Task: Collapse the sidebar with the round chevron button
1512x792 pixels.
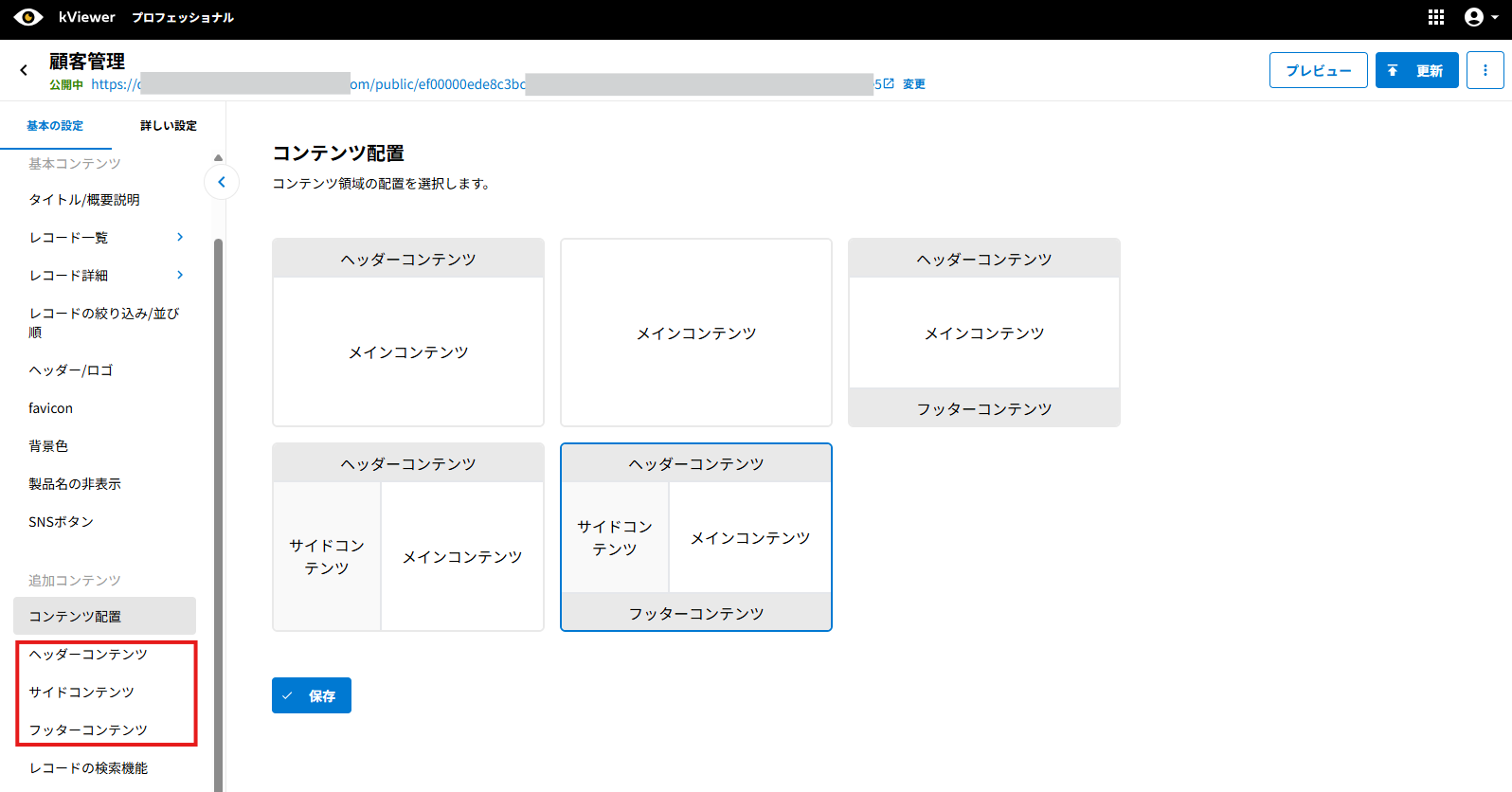Action: [222, 182]
